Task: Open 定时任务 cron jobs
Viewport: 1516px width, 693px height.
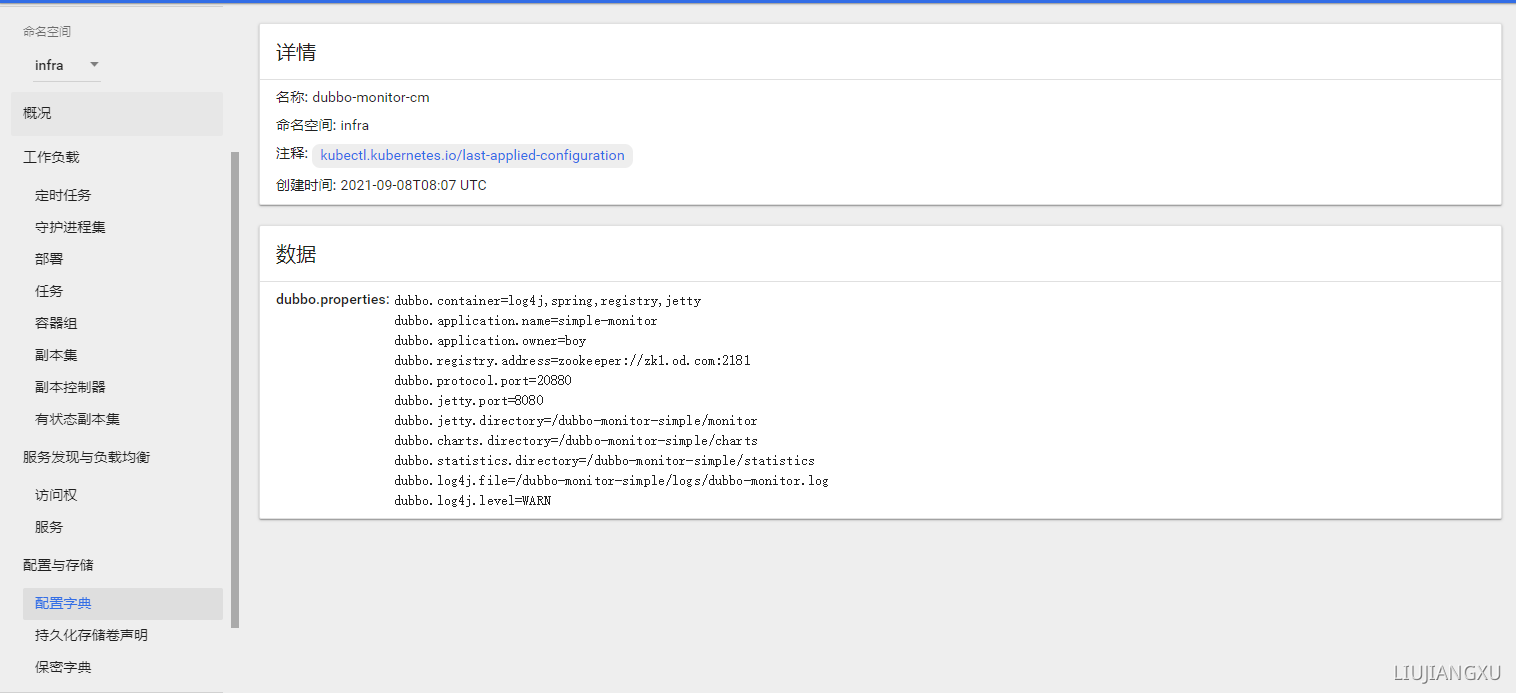Action: 63,195
